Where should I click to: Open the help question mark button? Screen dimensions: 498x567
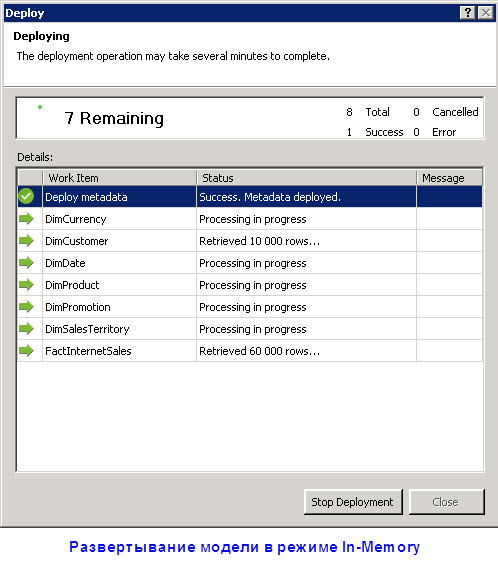(x=468, y=13)
